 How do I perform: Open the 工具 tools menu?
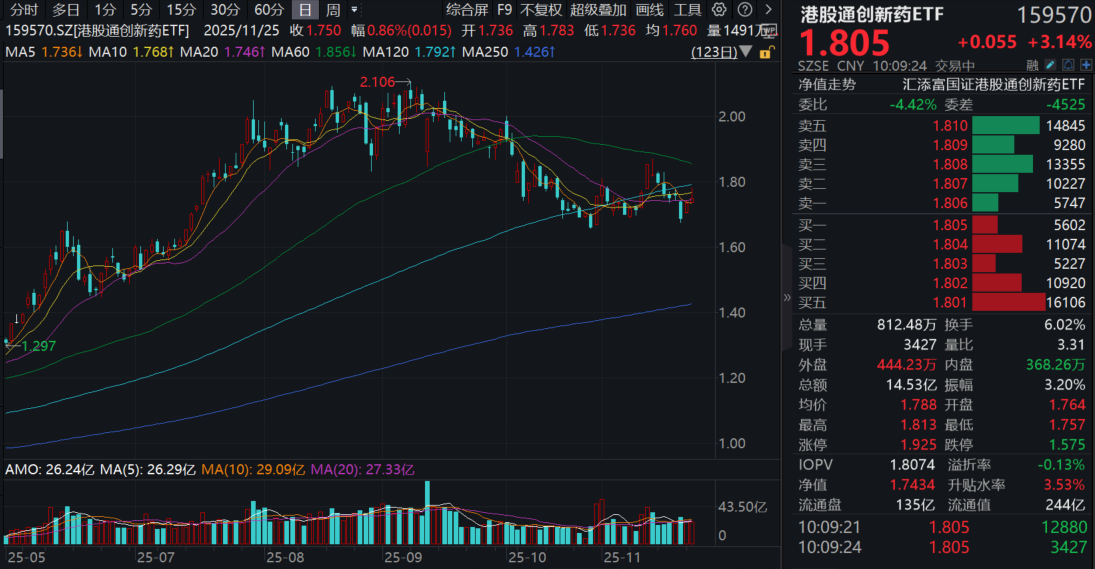pos(688,10)
